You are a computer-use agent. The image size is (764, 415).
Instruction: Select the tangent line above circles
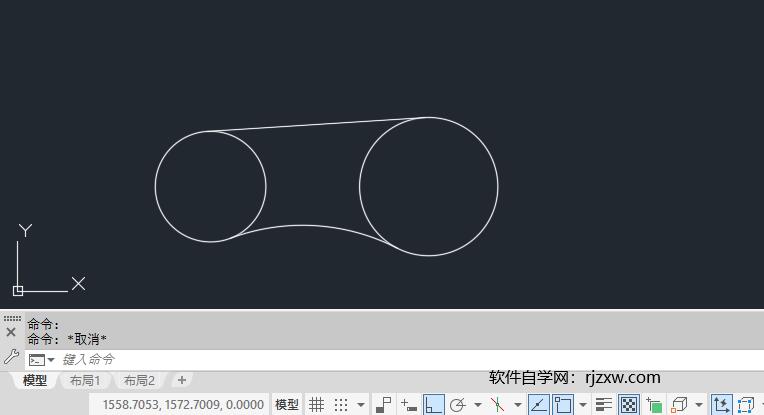click(x=317, y=124)
